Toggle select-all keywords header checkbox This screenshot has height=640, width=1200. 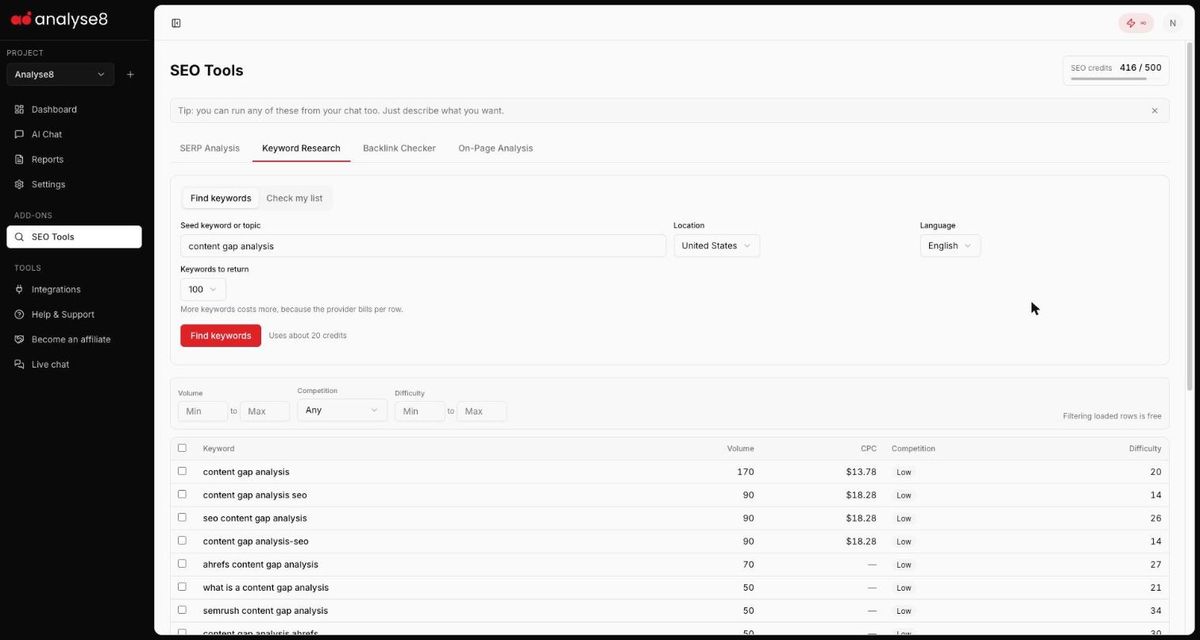coord(182,448)
